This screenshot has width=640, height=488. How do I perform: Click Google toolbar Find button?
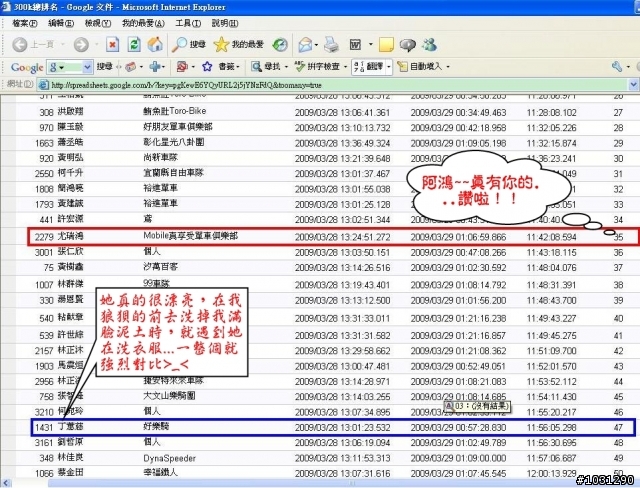(266, 67)
